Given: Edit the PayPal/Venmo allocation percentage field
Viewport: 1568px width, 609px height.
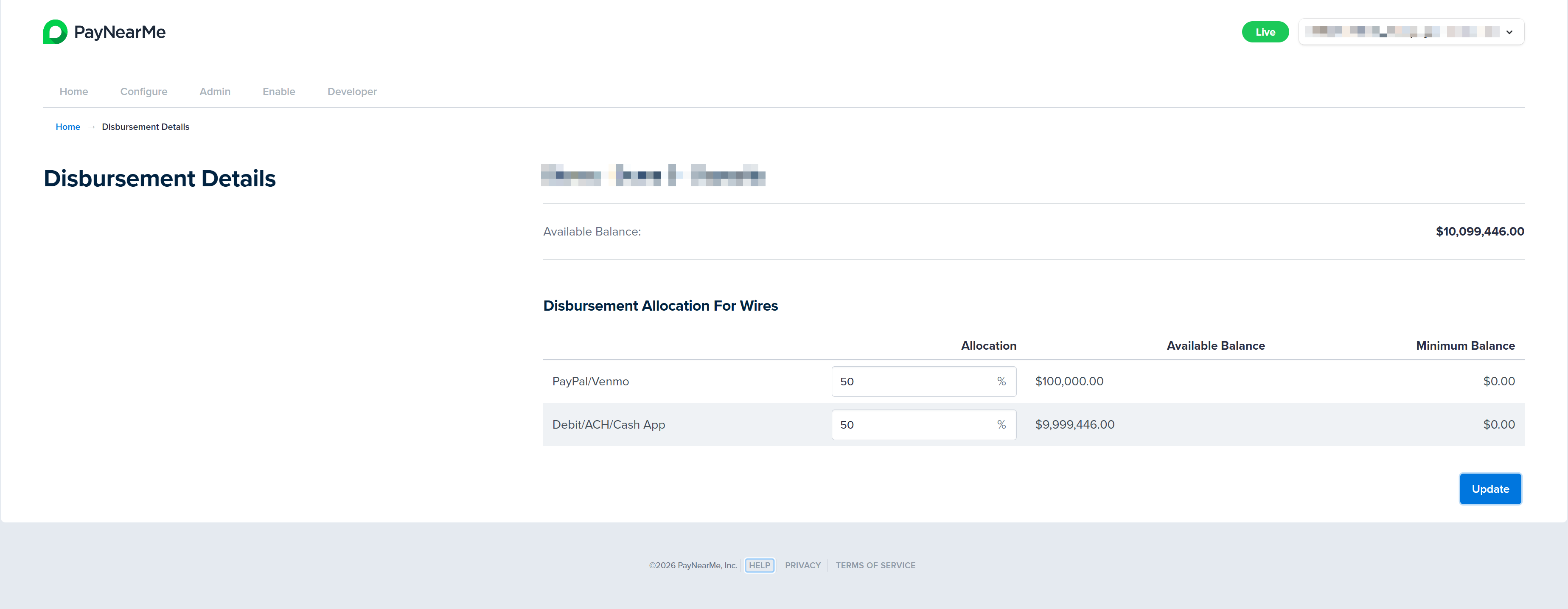Looking at the screenshot, I should pos(923,381).
